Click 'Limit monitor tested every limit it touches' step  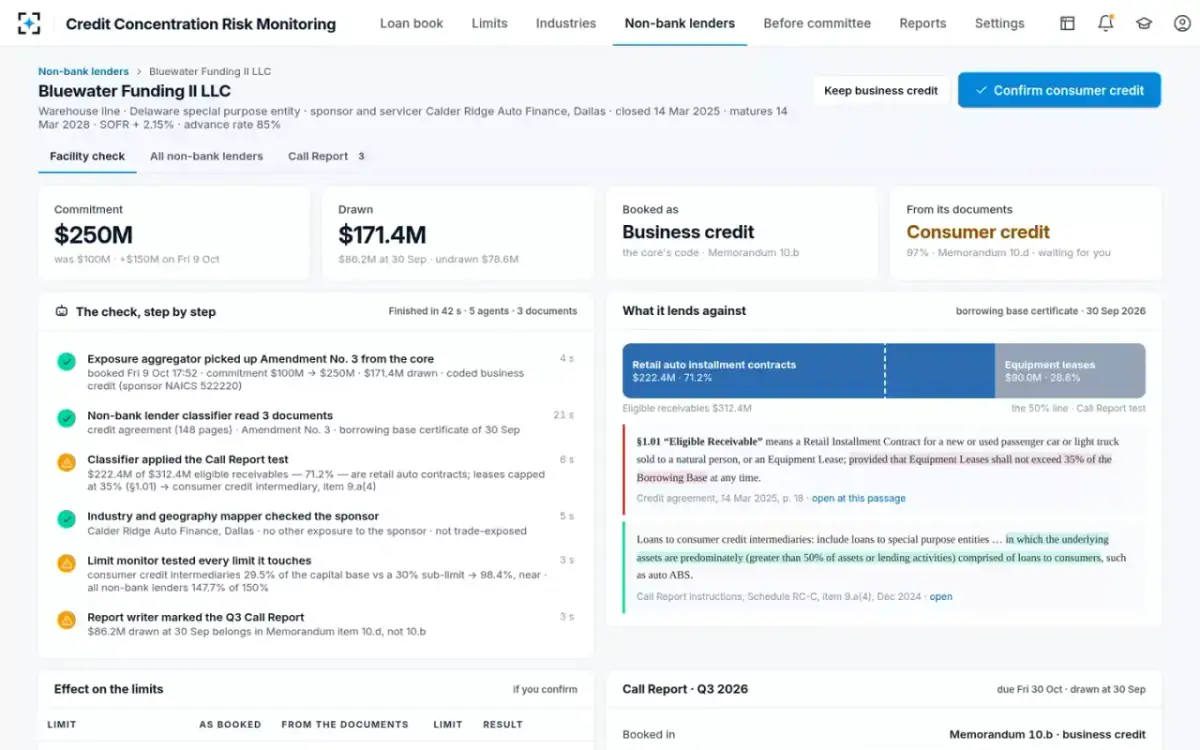point(316,574)
